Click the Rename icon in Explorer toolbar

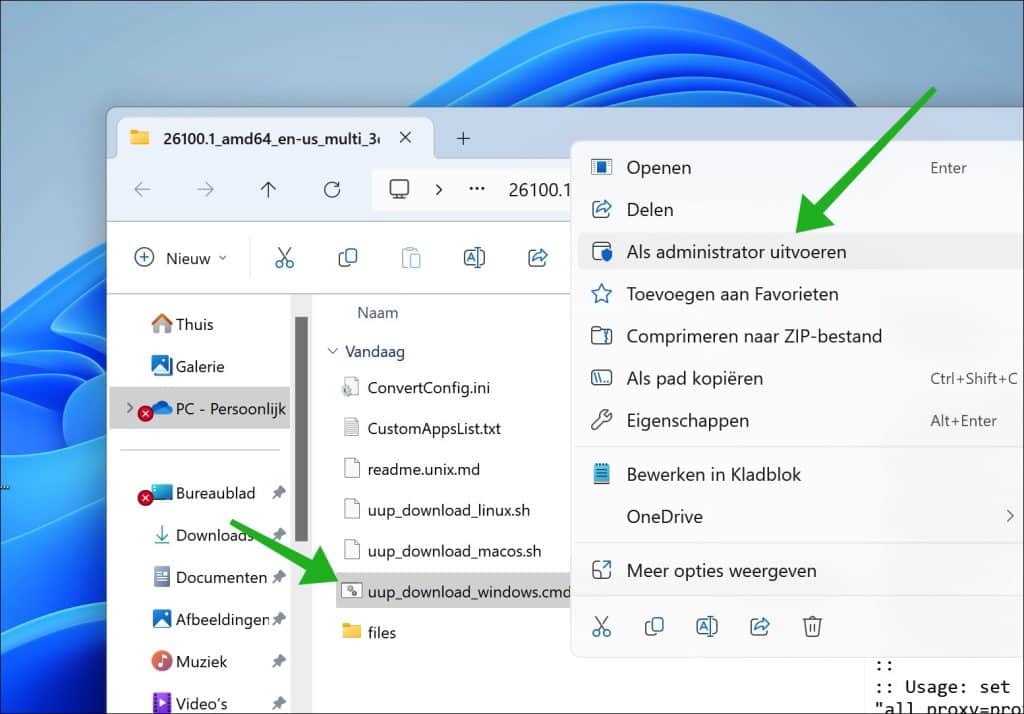(x=474, y=257)
